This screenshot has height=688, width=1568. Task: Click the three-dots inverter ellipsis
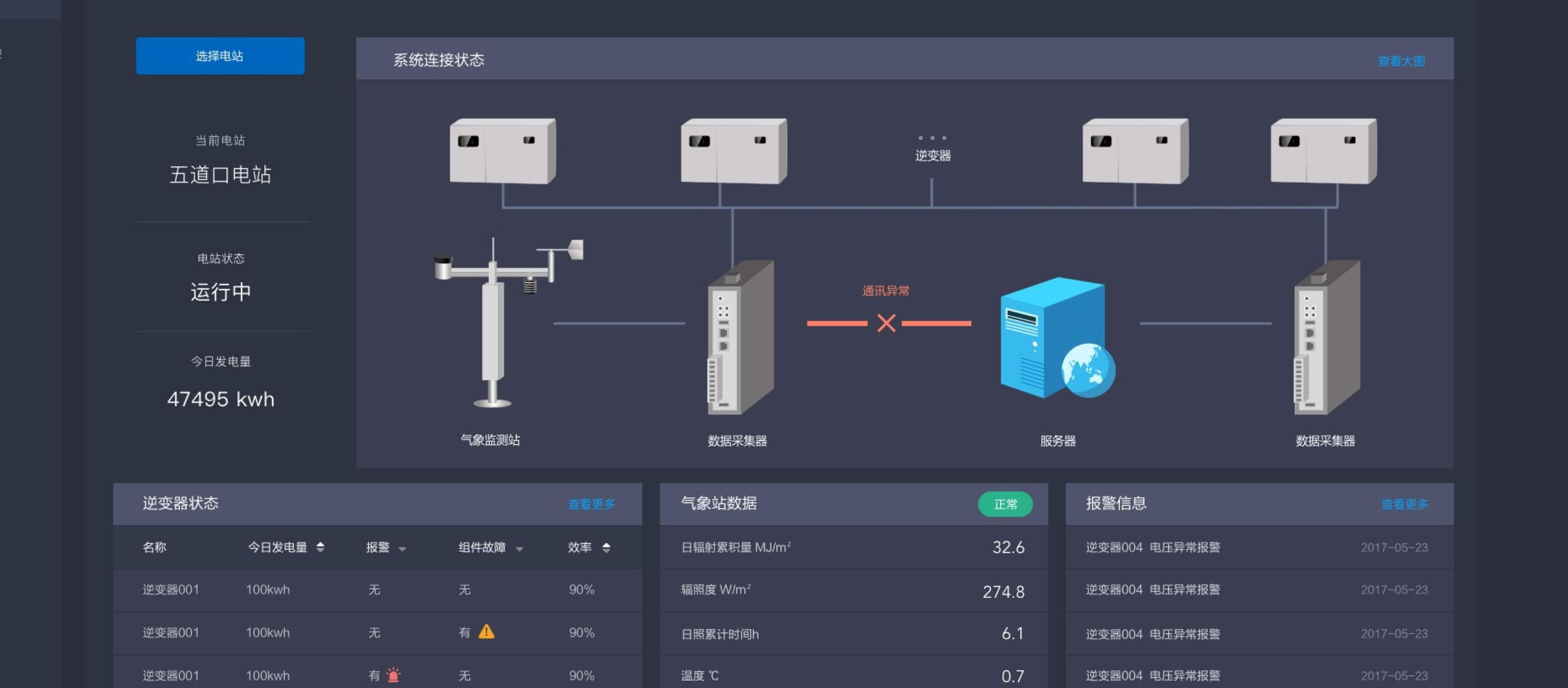coord(932,138)
